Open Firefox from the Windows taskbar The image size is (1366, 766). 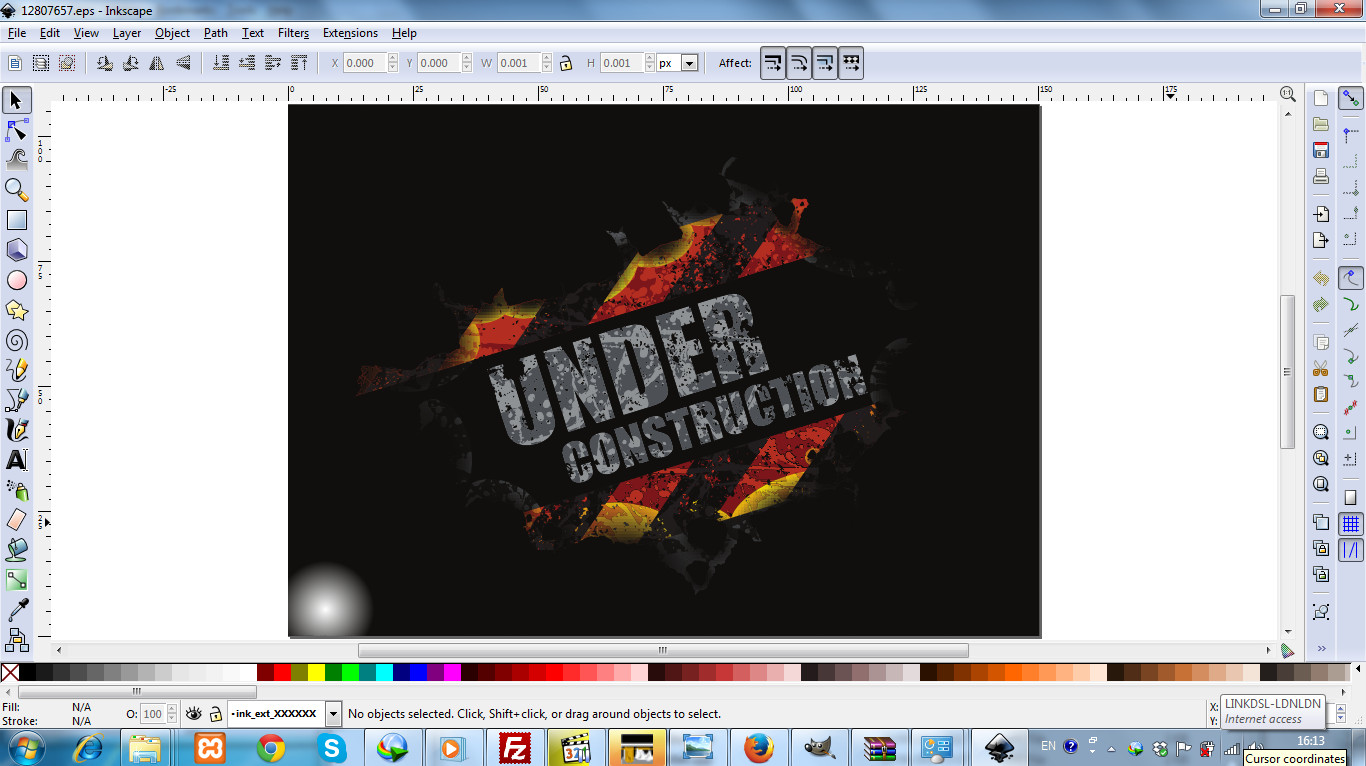[759, 747]
